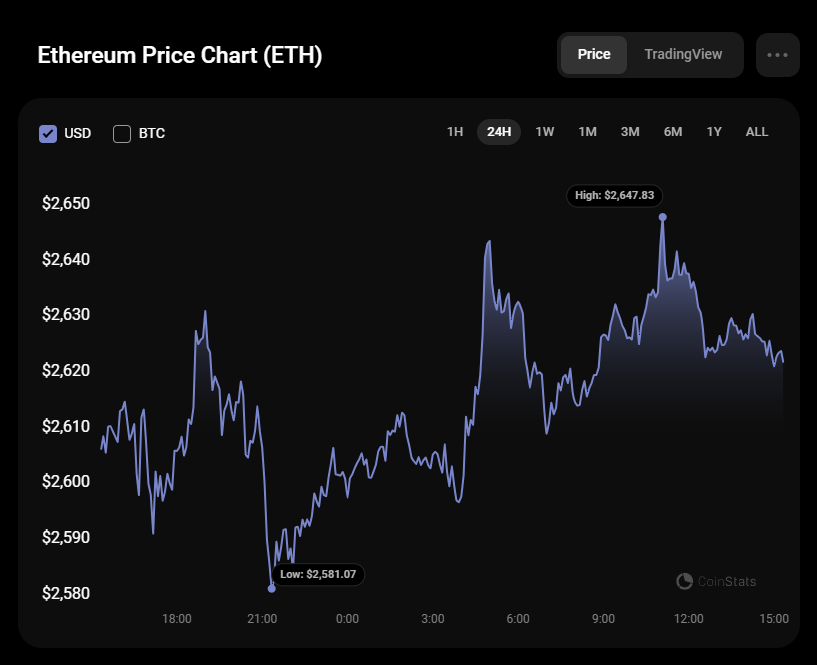The height and width of the screenshot is (665, 817).
Task: Open the 3M price view
Action: tap(630, 131)
